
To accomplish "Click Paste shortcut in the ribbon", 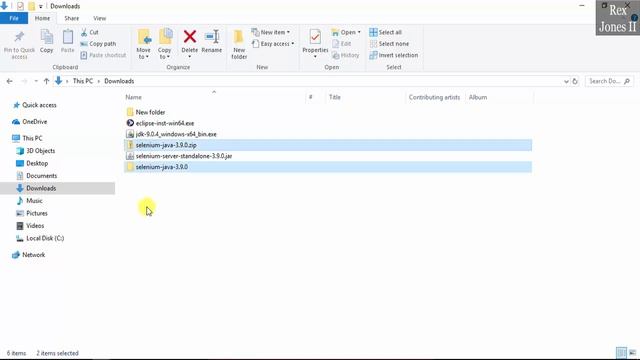I will click(x=103, y=55).
